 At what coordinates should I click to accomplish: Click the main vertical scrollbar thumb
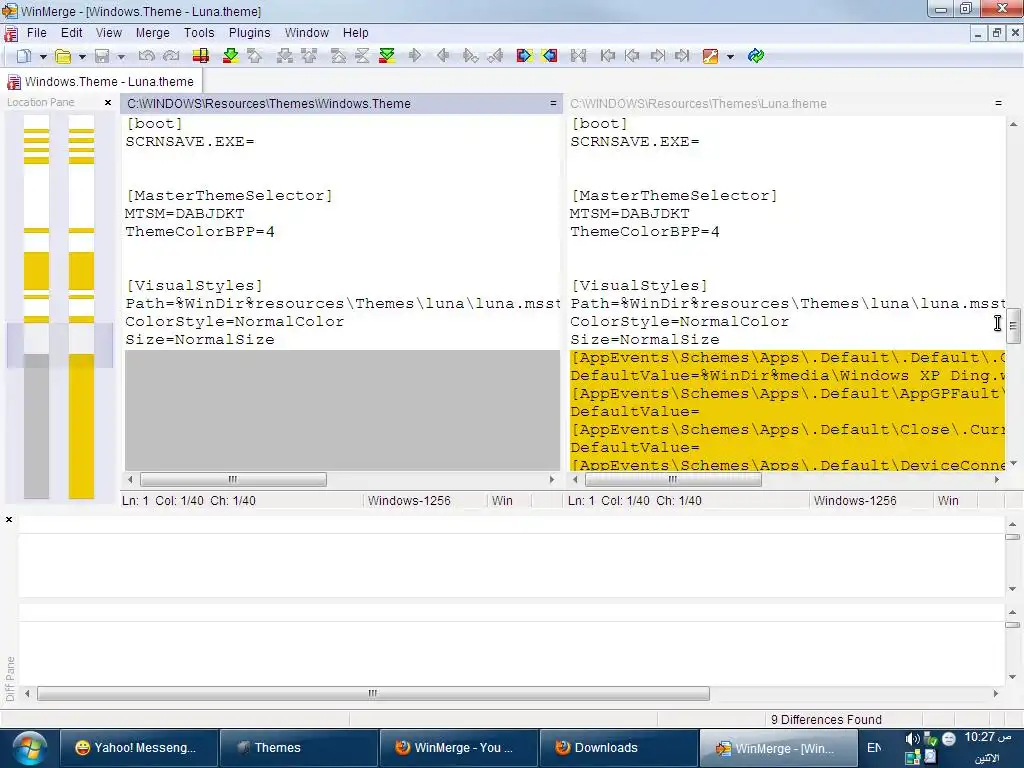point(1013,325)
